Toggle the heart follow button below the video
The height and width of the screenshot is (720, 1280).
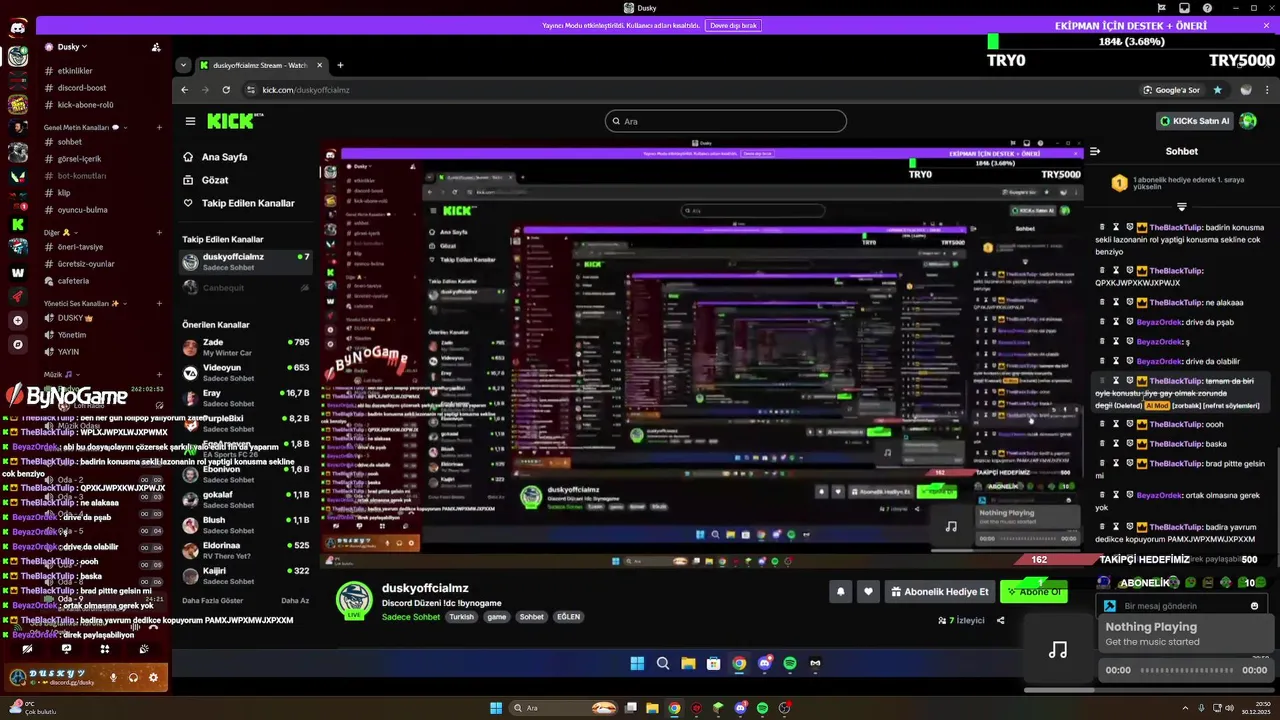[868, 592]
